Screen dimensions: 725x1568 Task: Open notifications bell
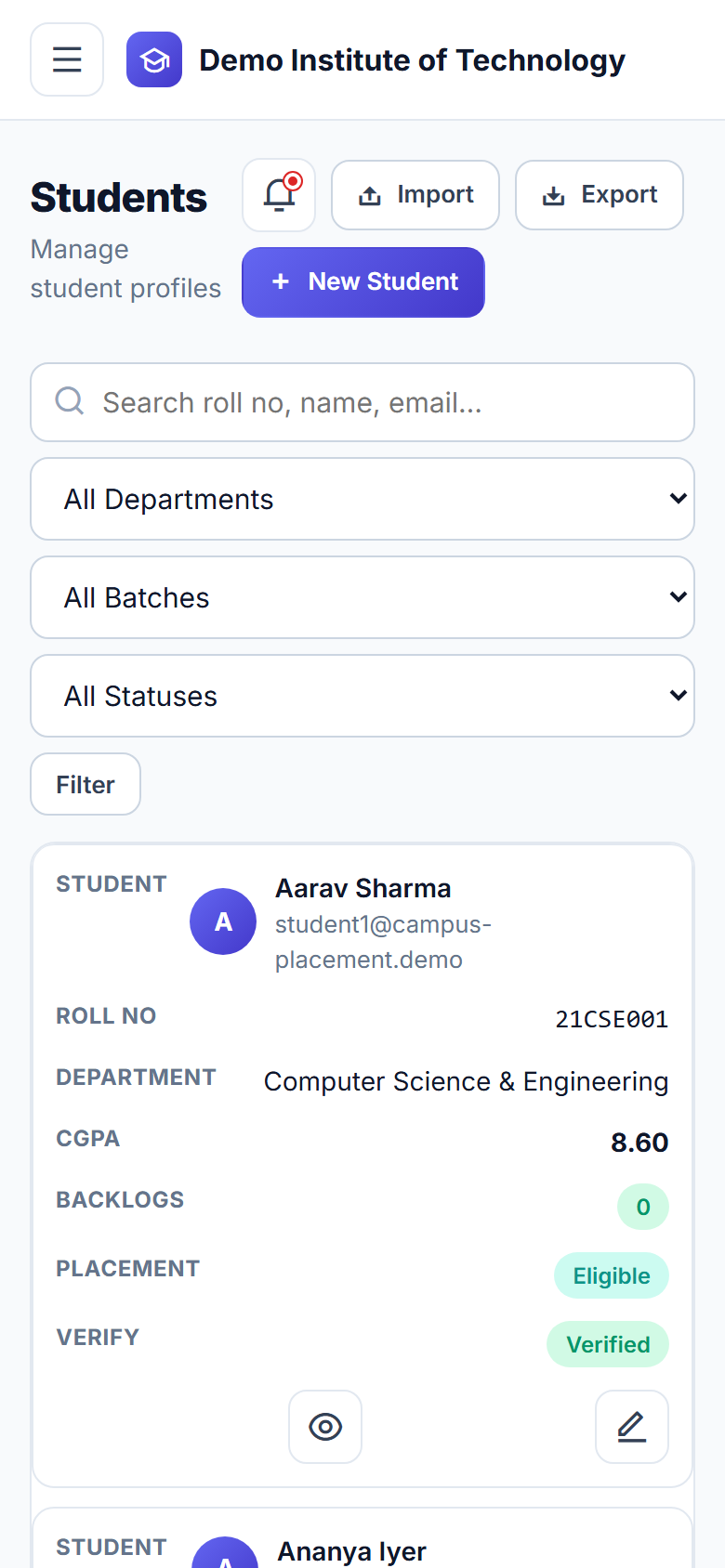[279, 195]
